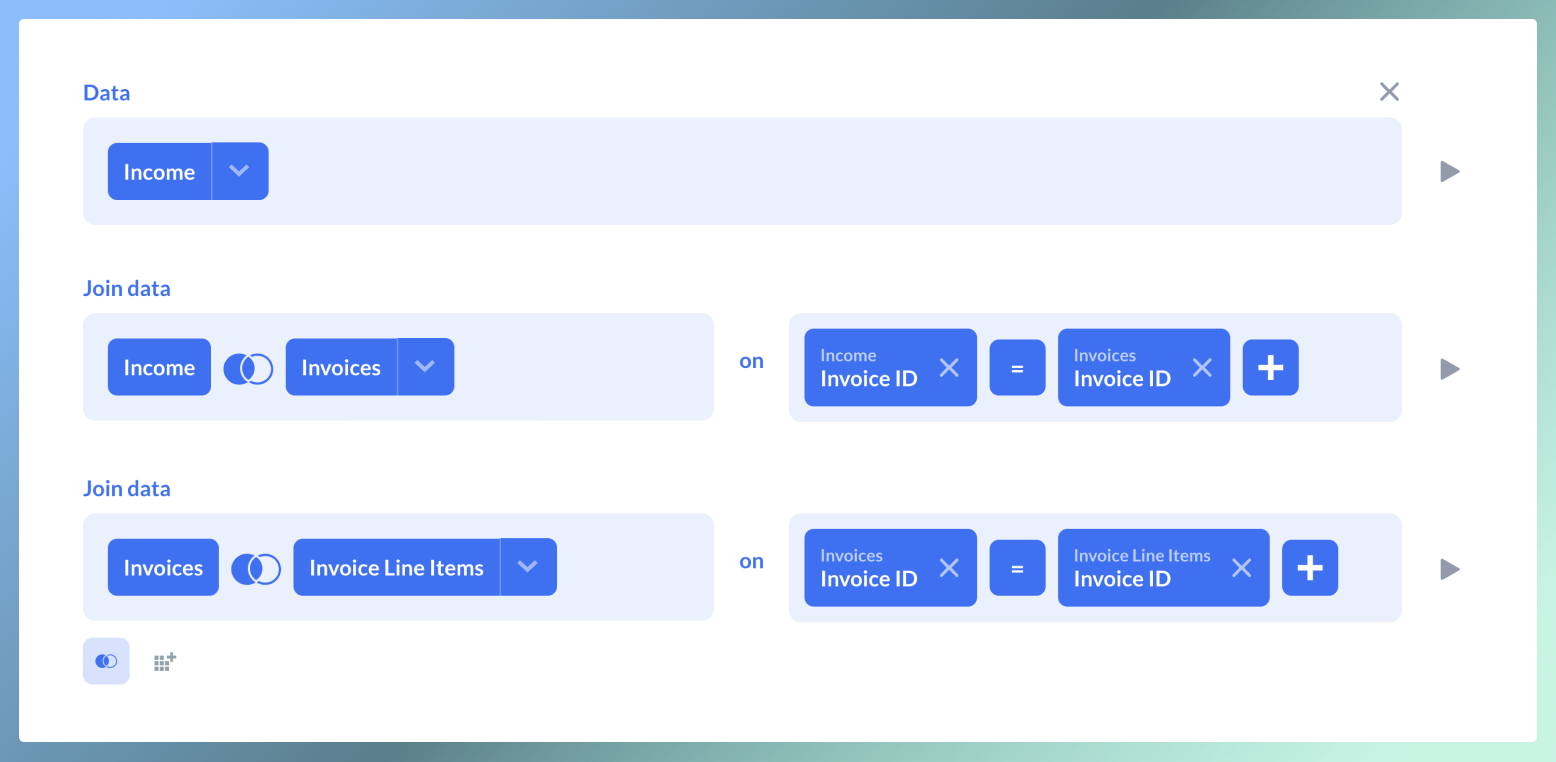Close the Data step with the X
The height and width of the screenshot is (762, 1556).
coord(1389,92)
